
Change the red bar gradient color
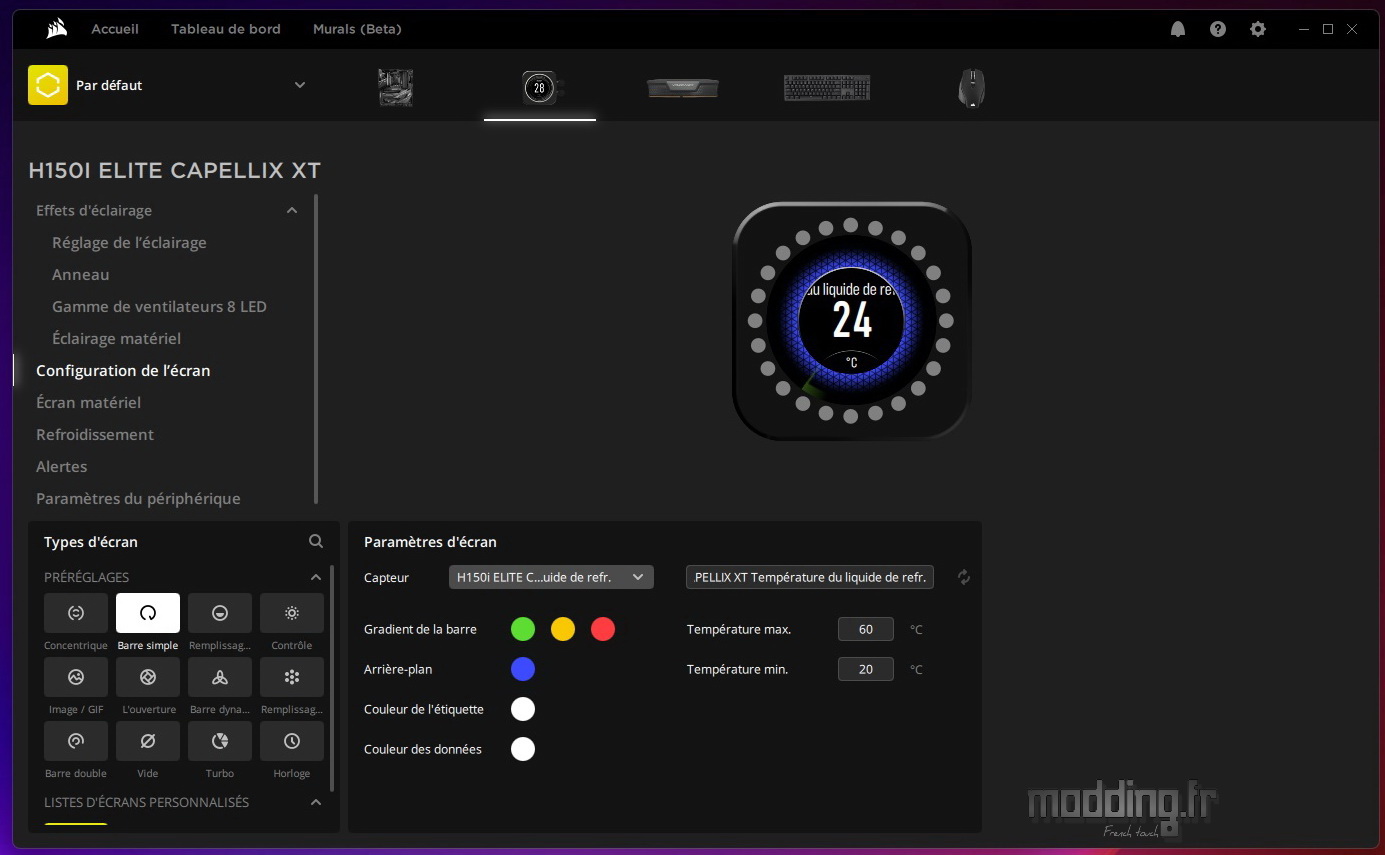coord(603,629)
